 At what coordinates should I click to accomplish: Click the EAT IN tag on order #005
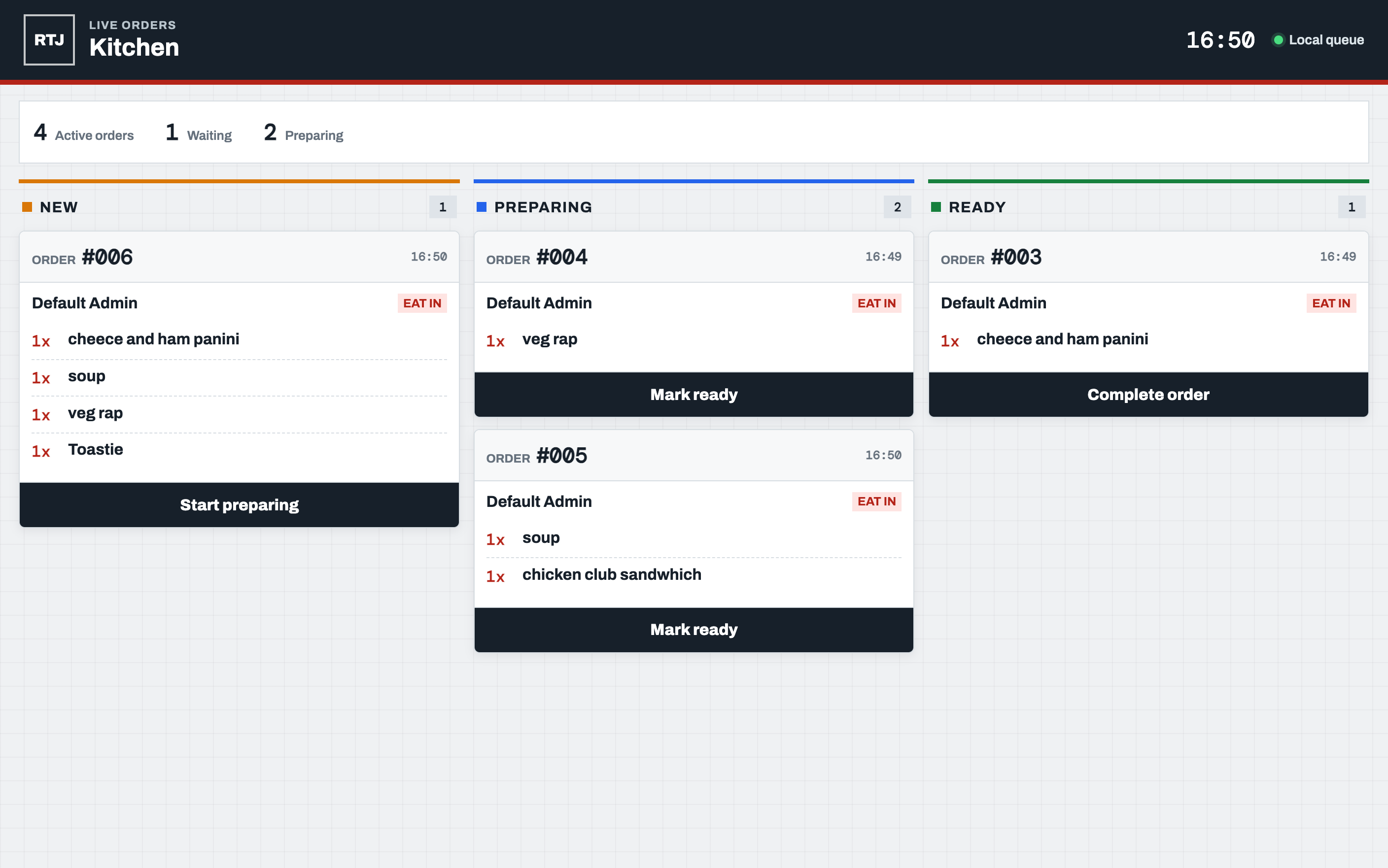pos(876,502)
